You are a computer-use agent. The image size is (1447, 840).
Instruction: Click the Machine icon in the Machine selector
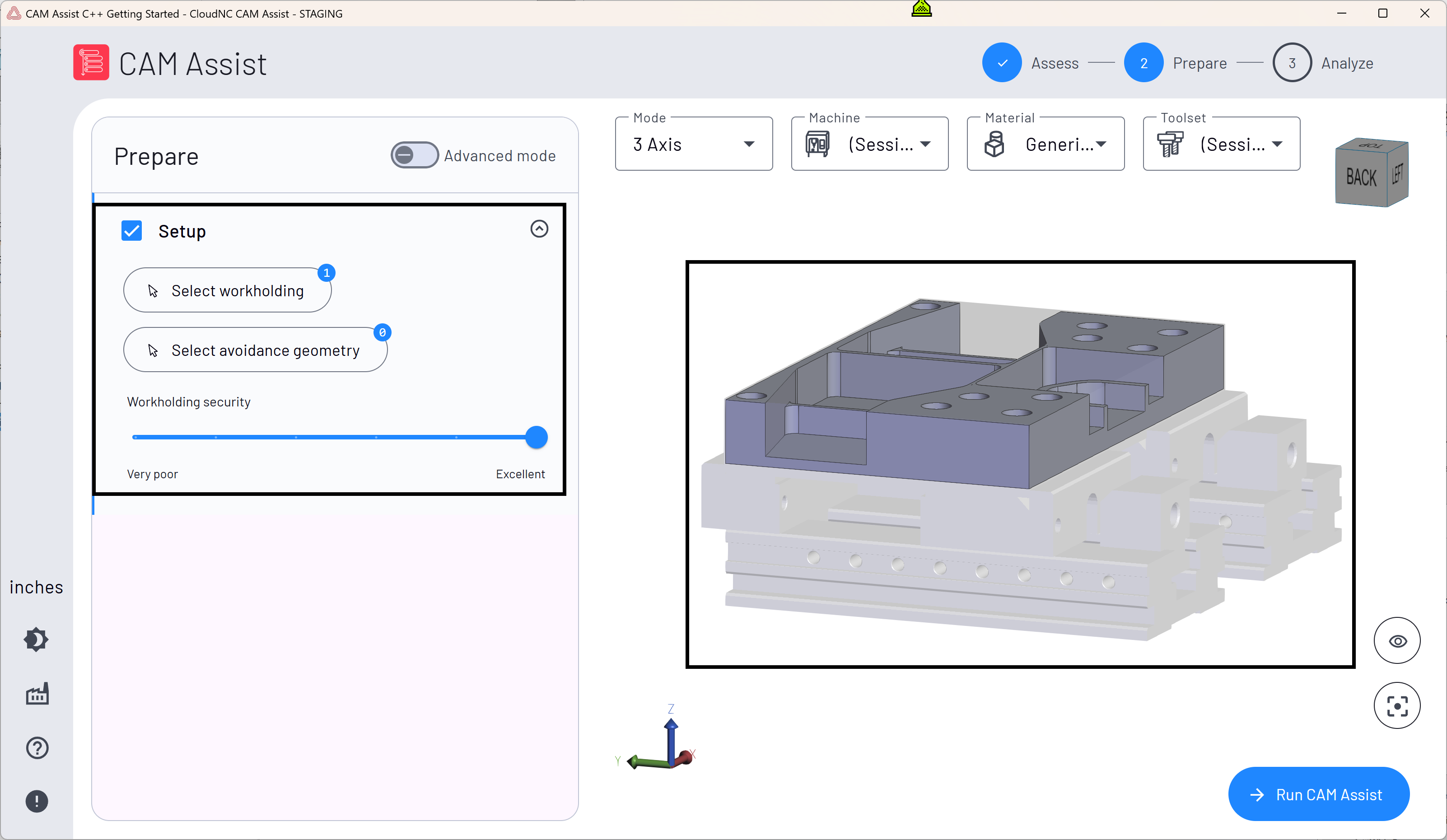coord(818,144)
